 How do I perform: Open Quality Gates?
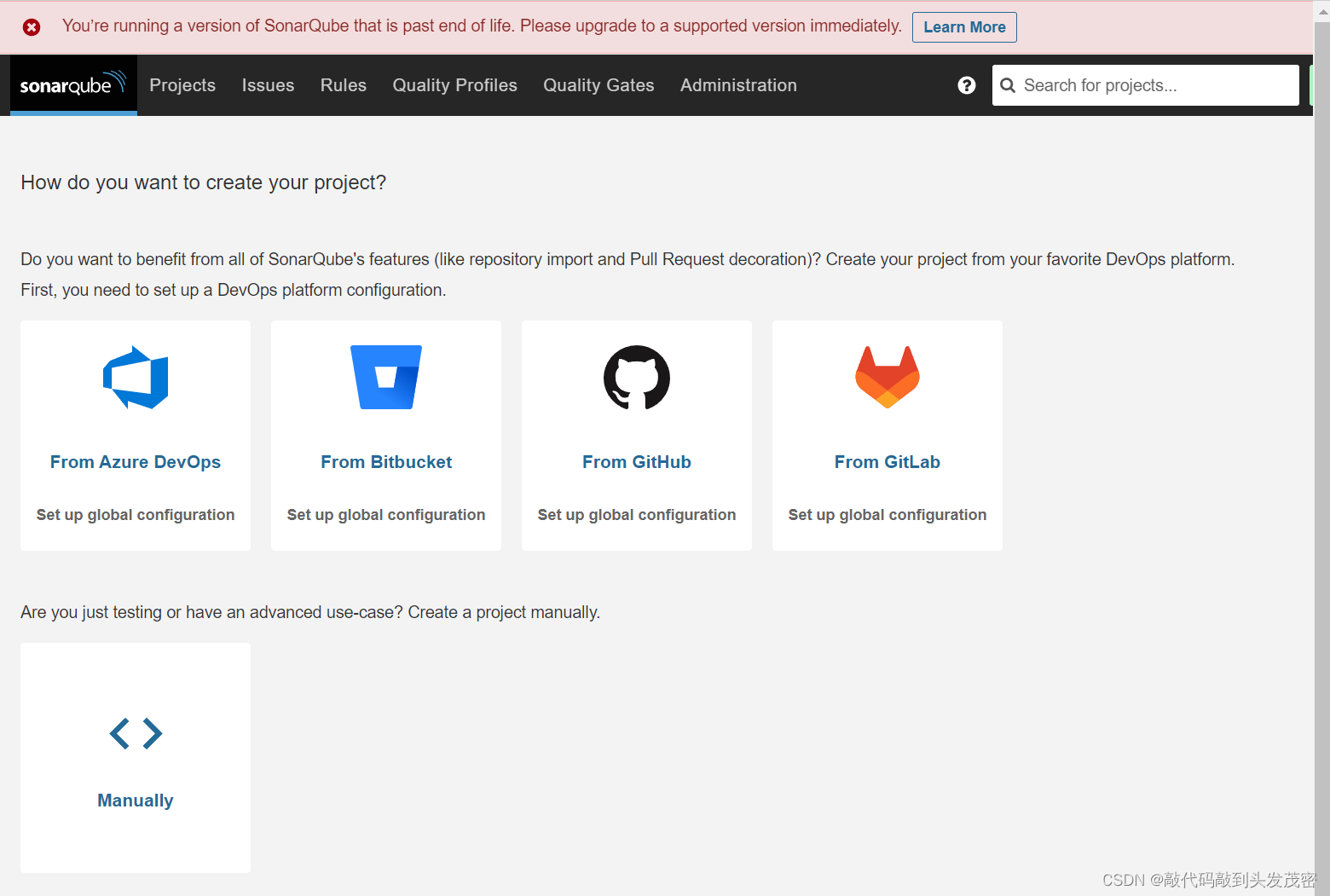point(598,85)
